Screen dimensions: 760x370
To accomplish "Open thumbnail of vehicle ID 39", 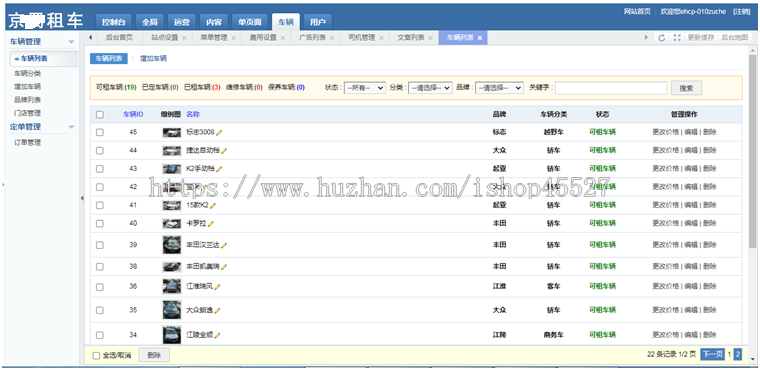I will 172,245.
